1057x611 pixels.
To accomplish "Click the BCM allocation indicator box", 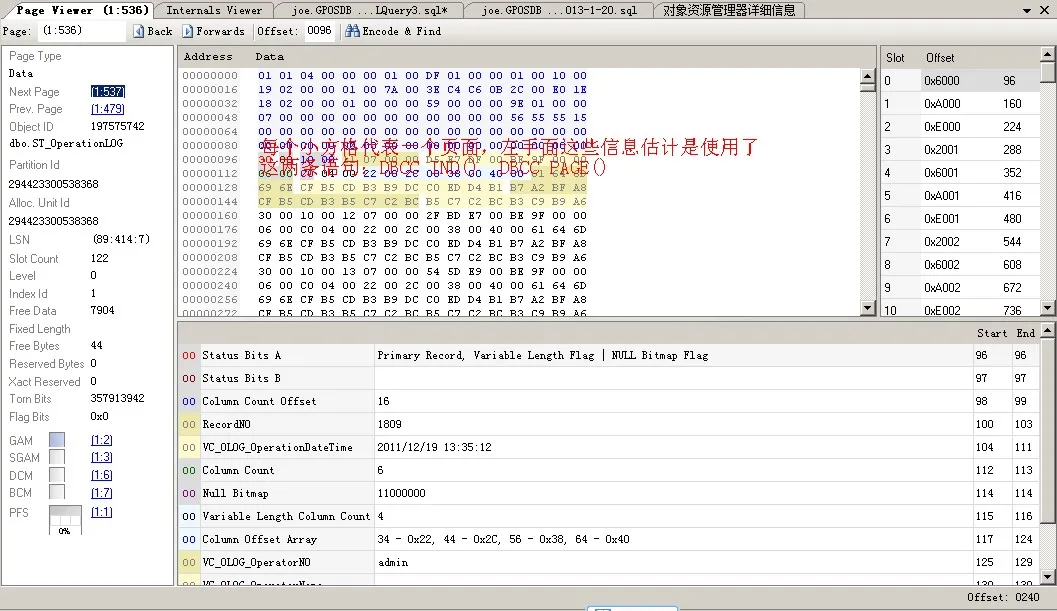I will [x=57, y=493].
